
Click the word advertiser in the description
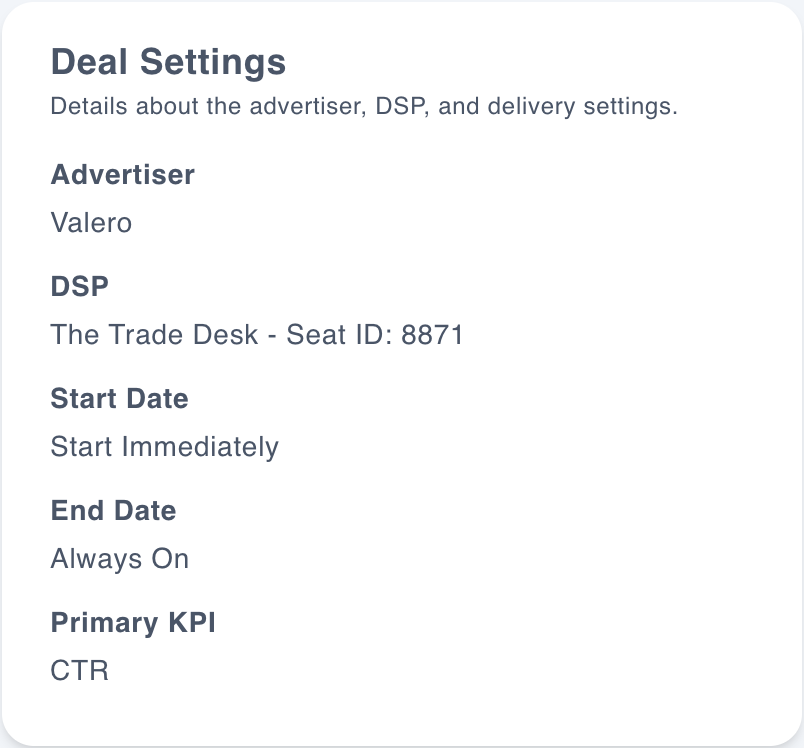[308, 106]
